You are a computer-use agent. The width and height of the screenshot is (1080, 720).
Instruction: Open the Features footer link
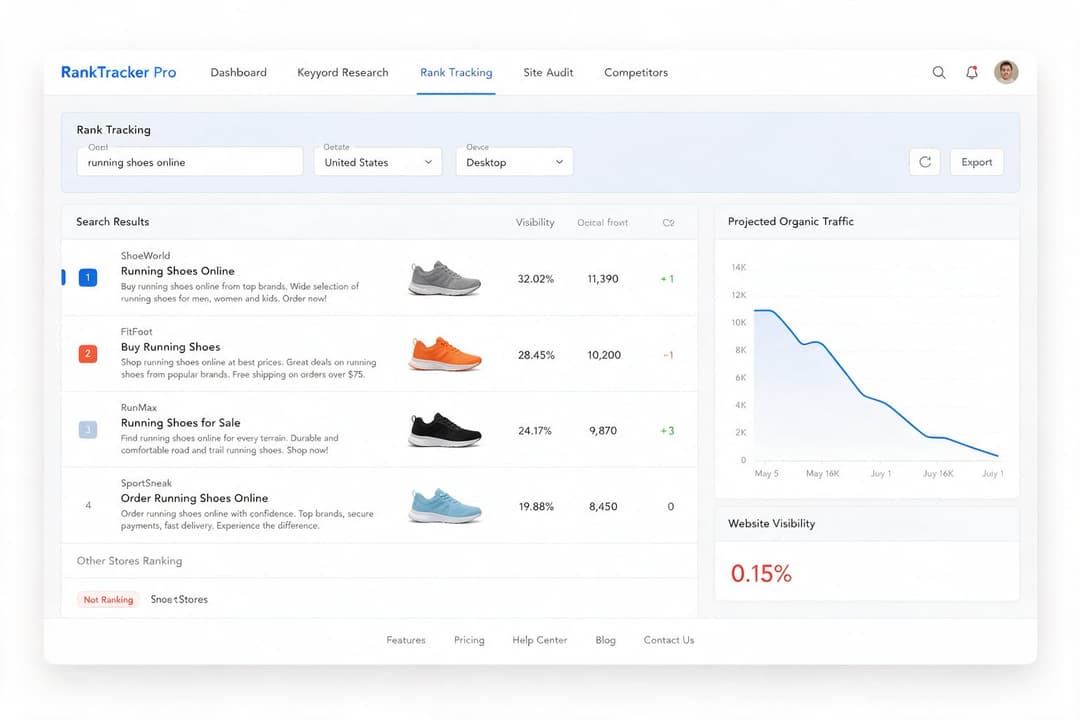pos(406,640)
